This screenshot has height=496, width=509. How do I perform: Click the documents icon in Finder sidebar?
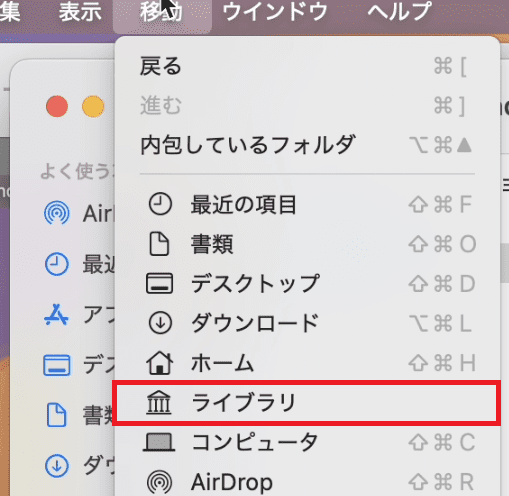(x=56, y=415)
